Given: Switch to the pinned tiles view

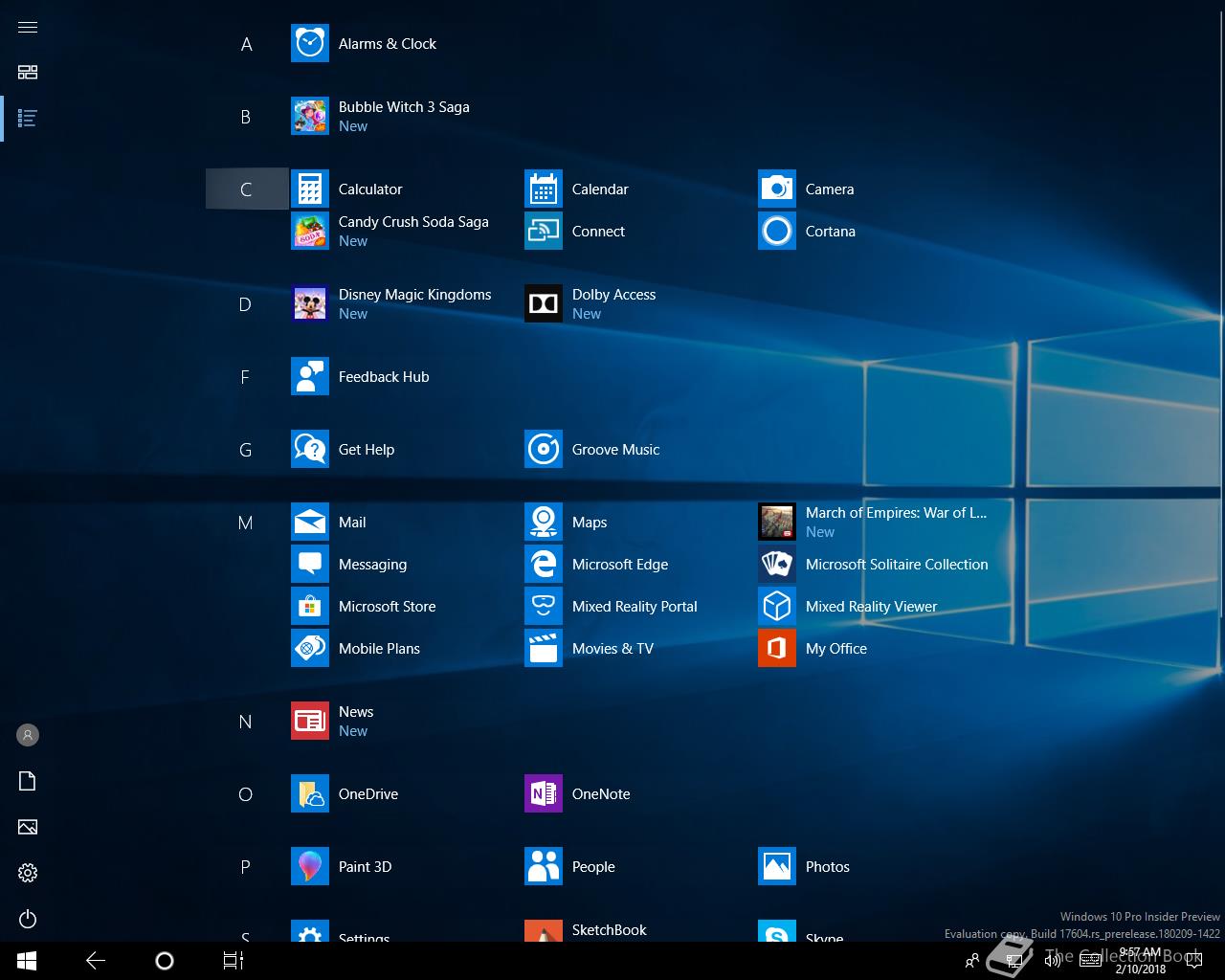Looking at the screenshot, I should click(28, 73).
